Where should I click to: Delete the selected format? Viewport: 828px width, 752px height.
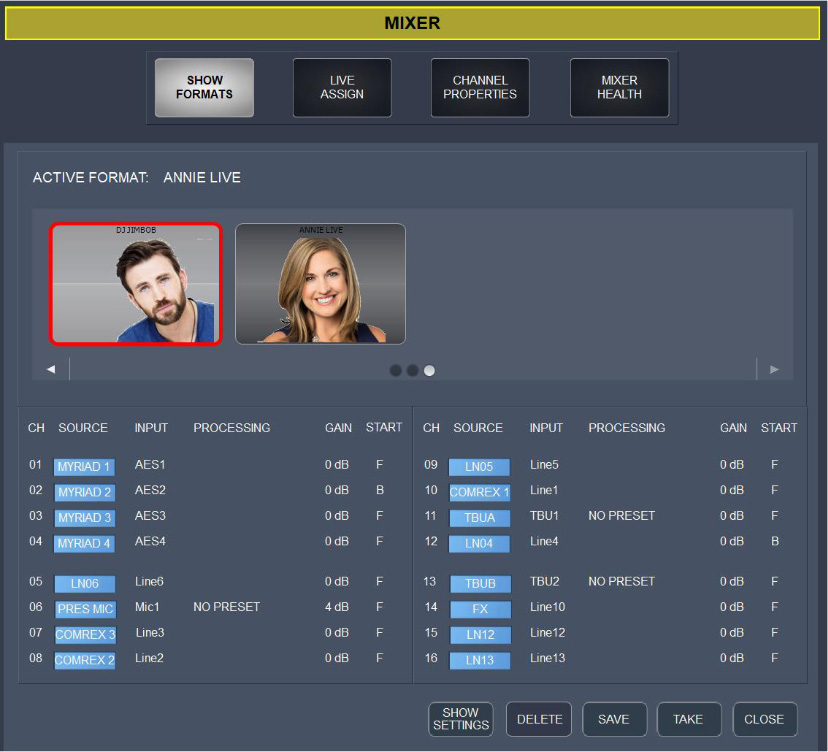point(539,719)
